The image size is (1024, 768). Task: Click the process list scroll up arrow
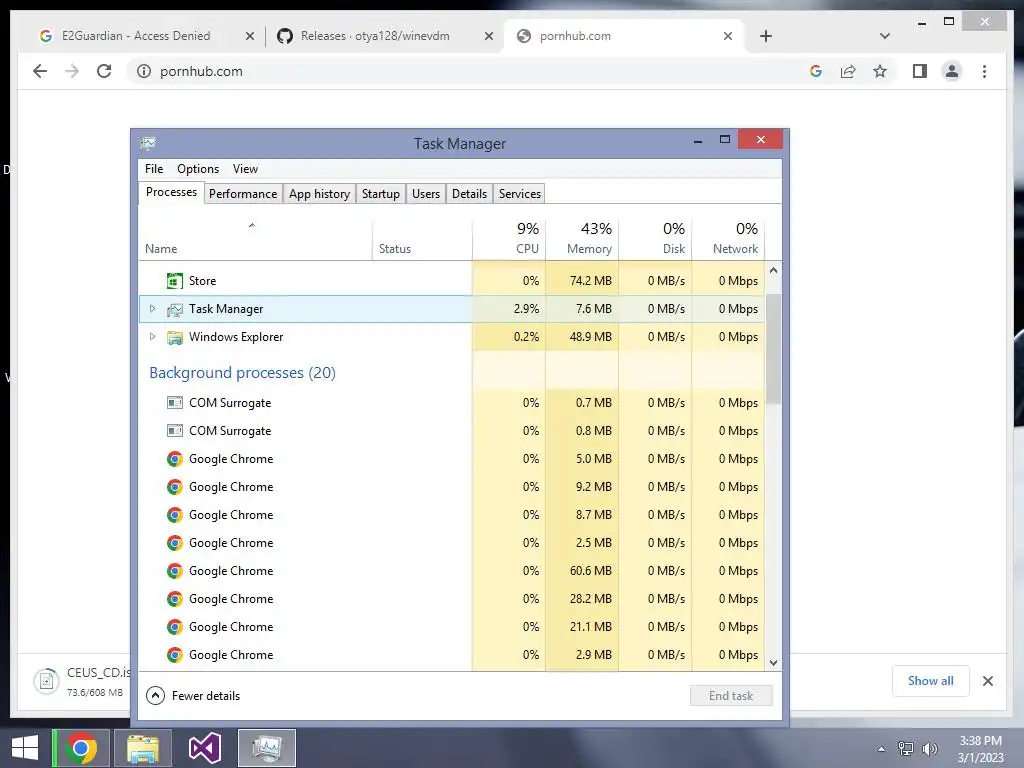point(773,270)
